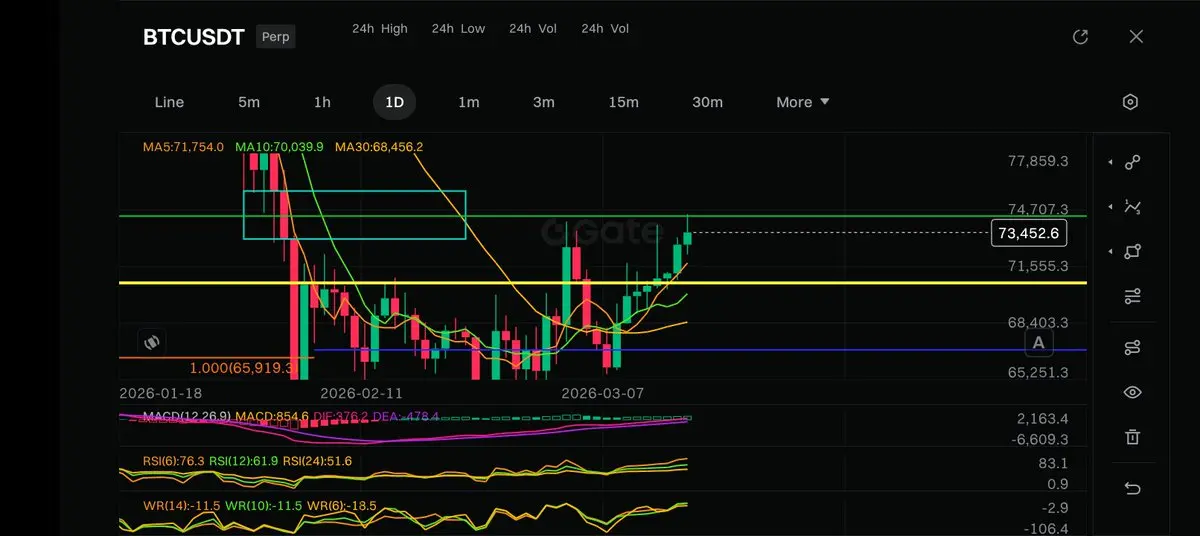Close the chart view
This screenshot has height=536, width=1200.
pyautogui.click(x=1136, y=37)
